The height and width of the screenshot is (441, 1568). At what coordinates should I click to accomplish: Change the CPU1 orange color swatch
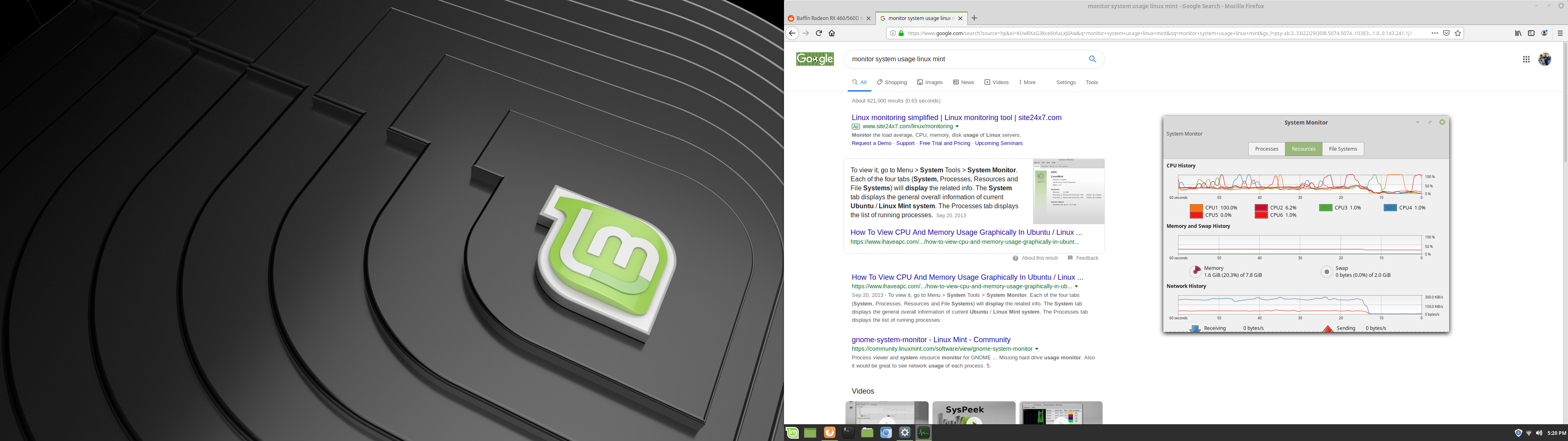pos(1196,208)
